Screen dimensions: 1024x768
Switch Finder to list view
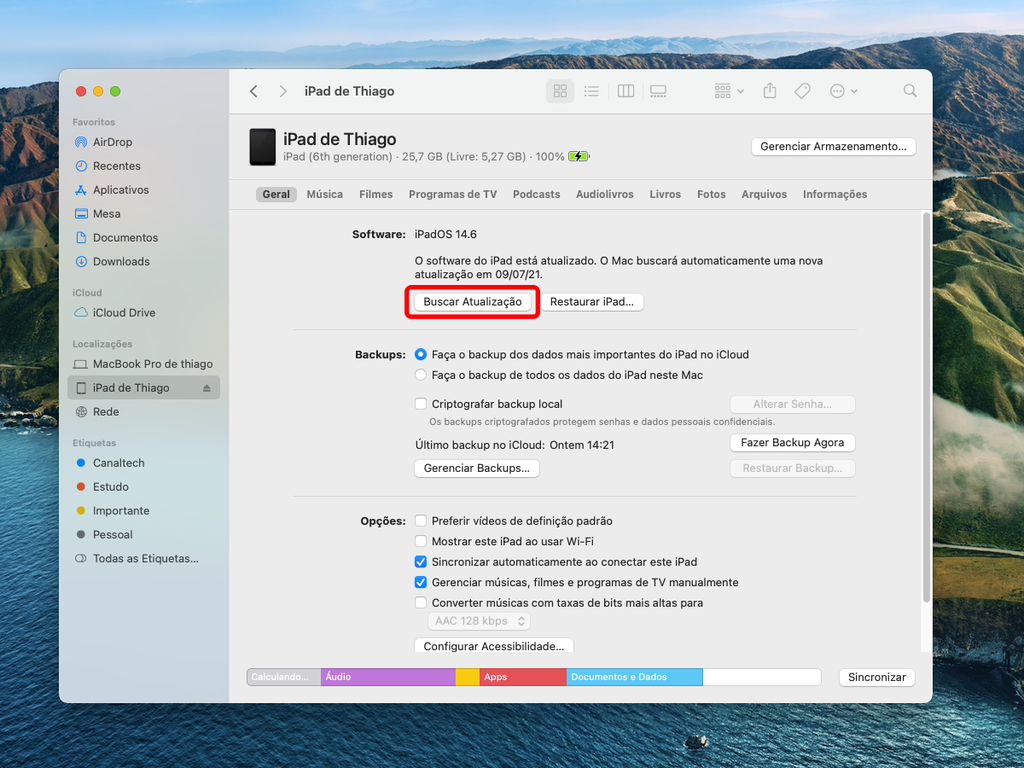click(592, 91)
